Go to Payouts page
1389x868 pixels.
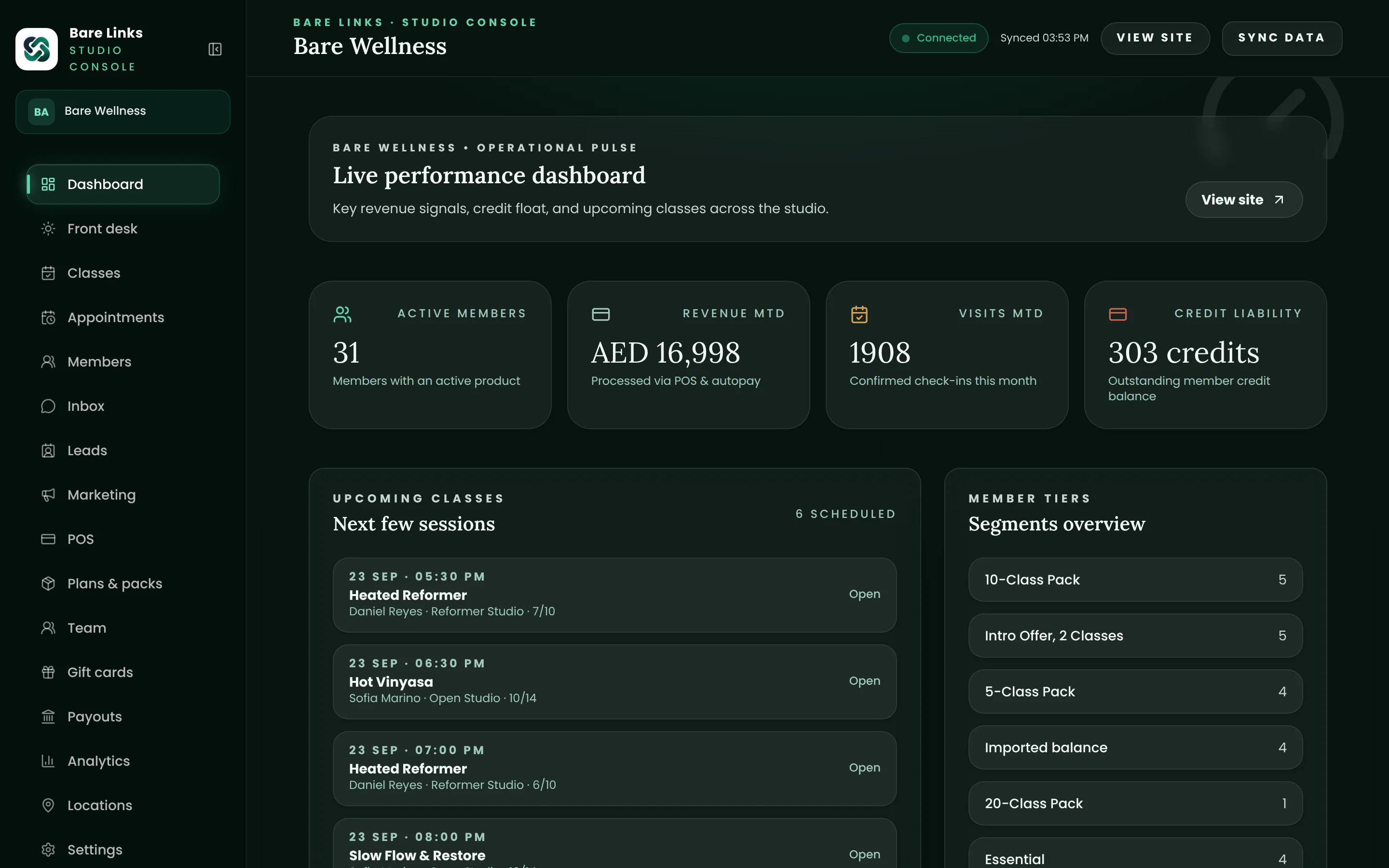(x=123, y=717)
